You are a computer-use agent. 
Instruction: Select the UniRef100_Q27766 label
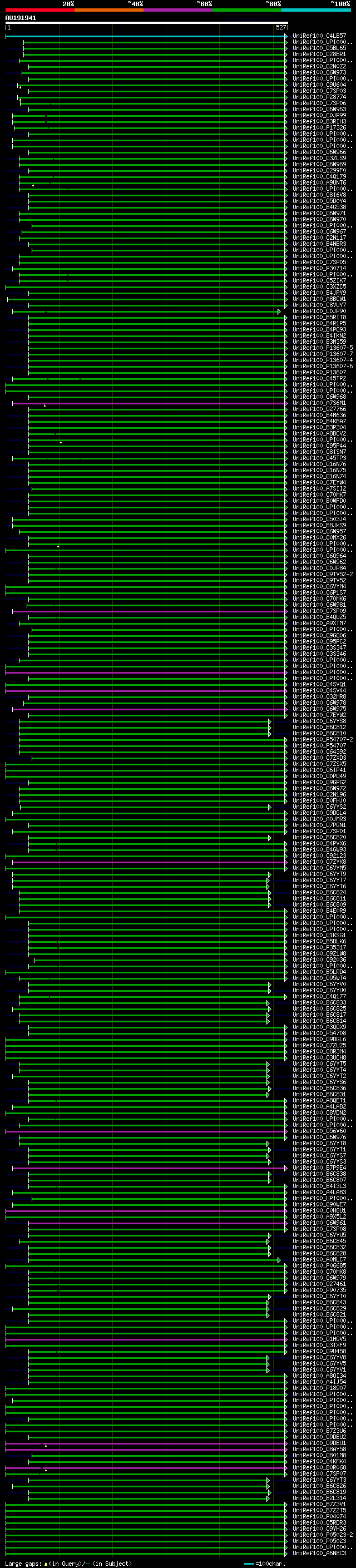pos(319,409)
